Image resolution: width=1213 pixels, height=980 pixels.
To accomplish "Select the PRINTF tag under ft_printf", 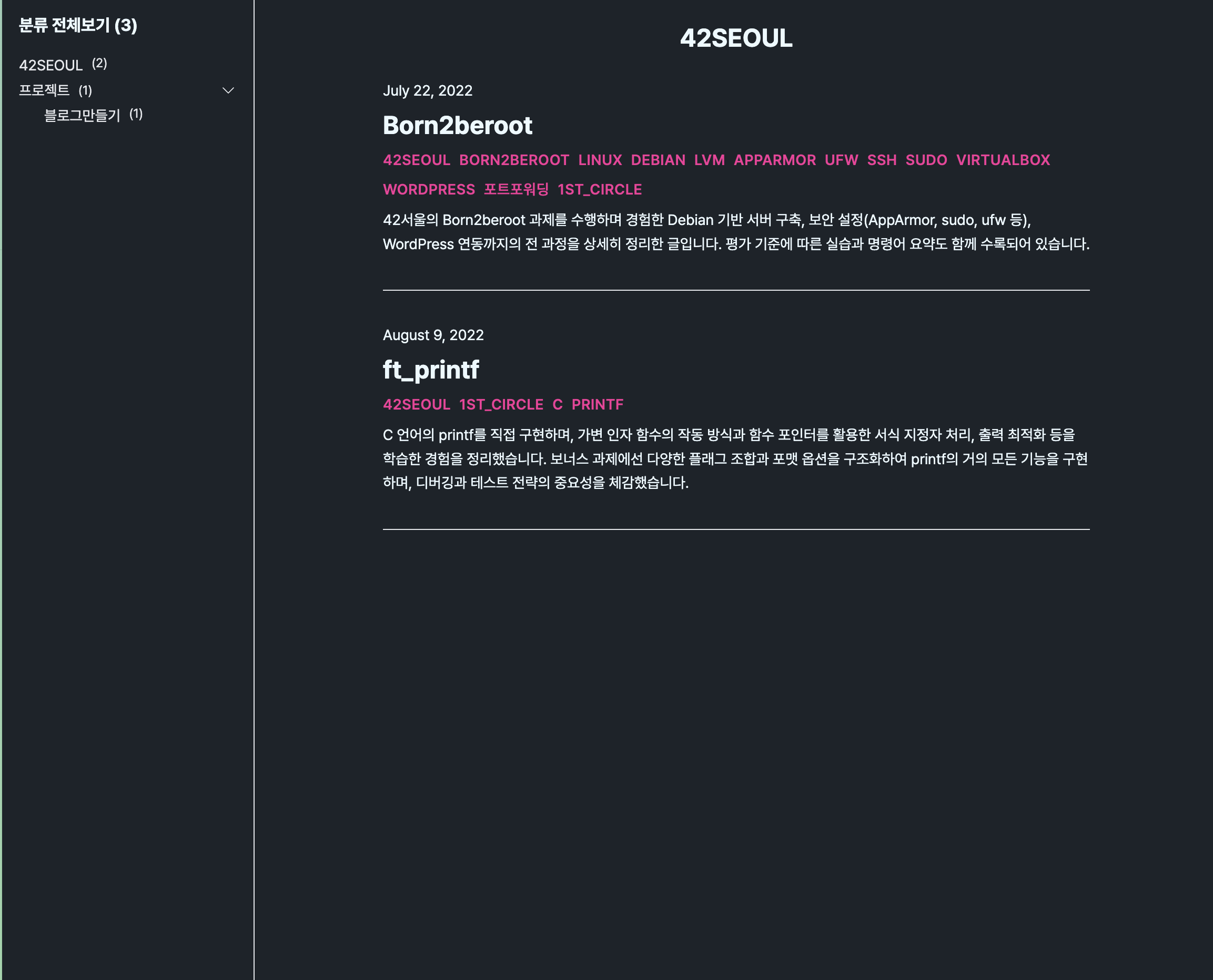I will click(x=597, y=405).
